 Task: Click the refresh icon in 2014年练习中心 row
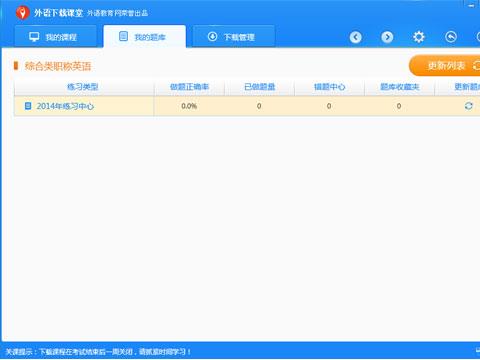[x=468, y=106]
